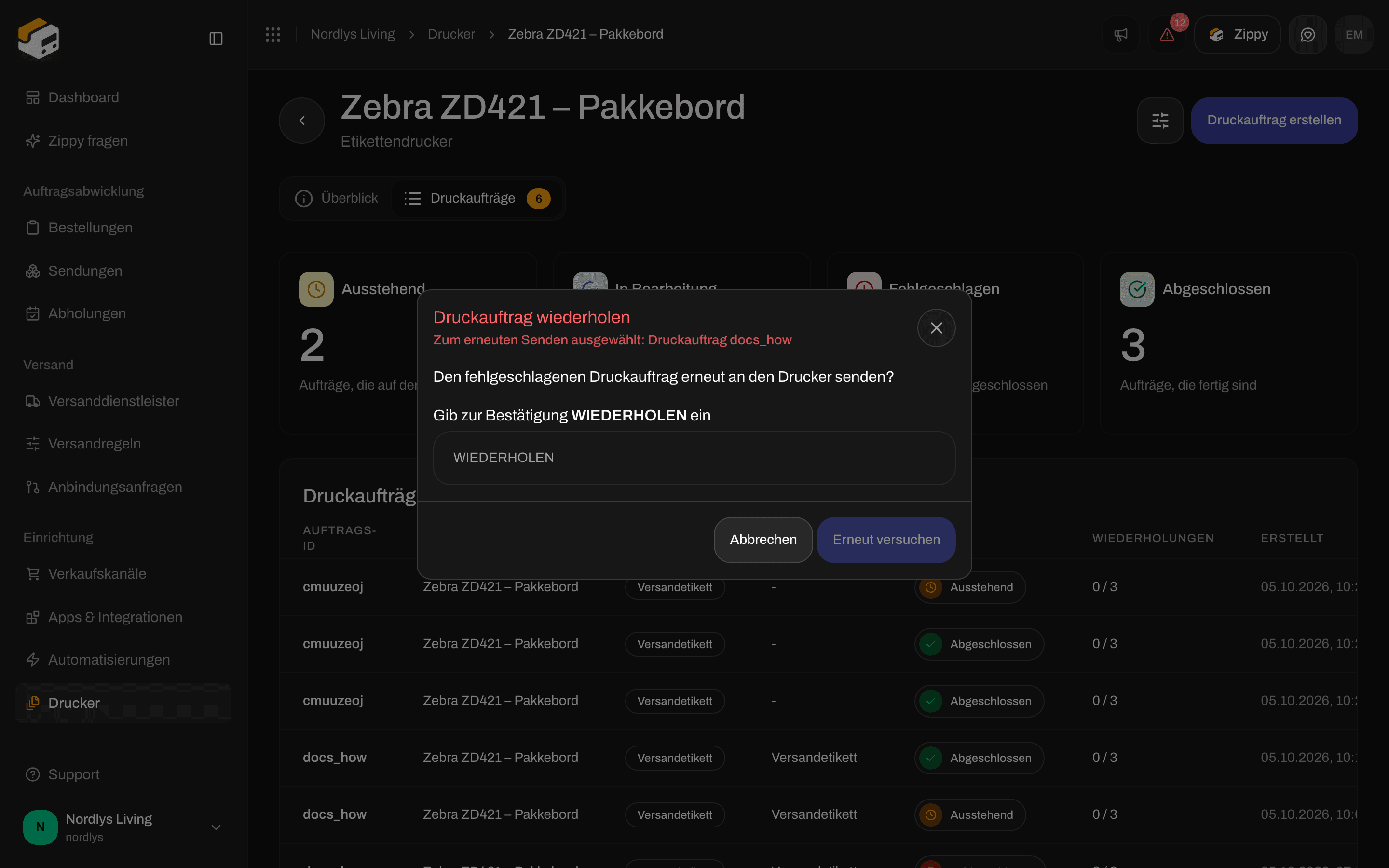Open announcements megaphone icon
Screen dimensions: 1389x868
[1121, 34]
